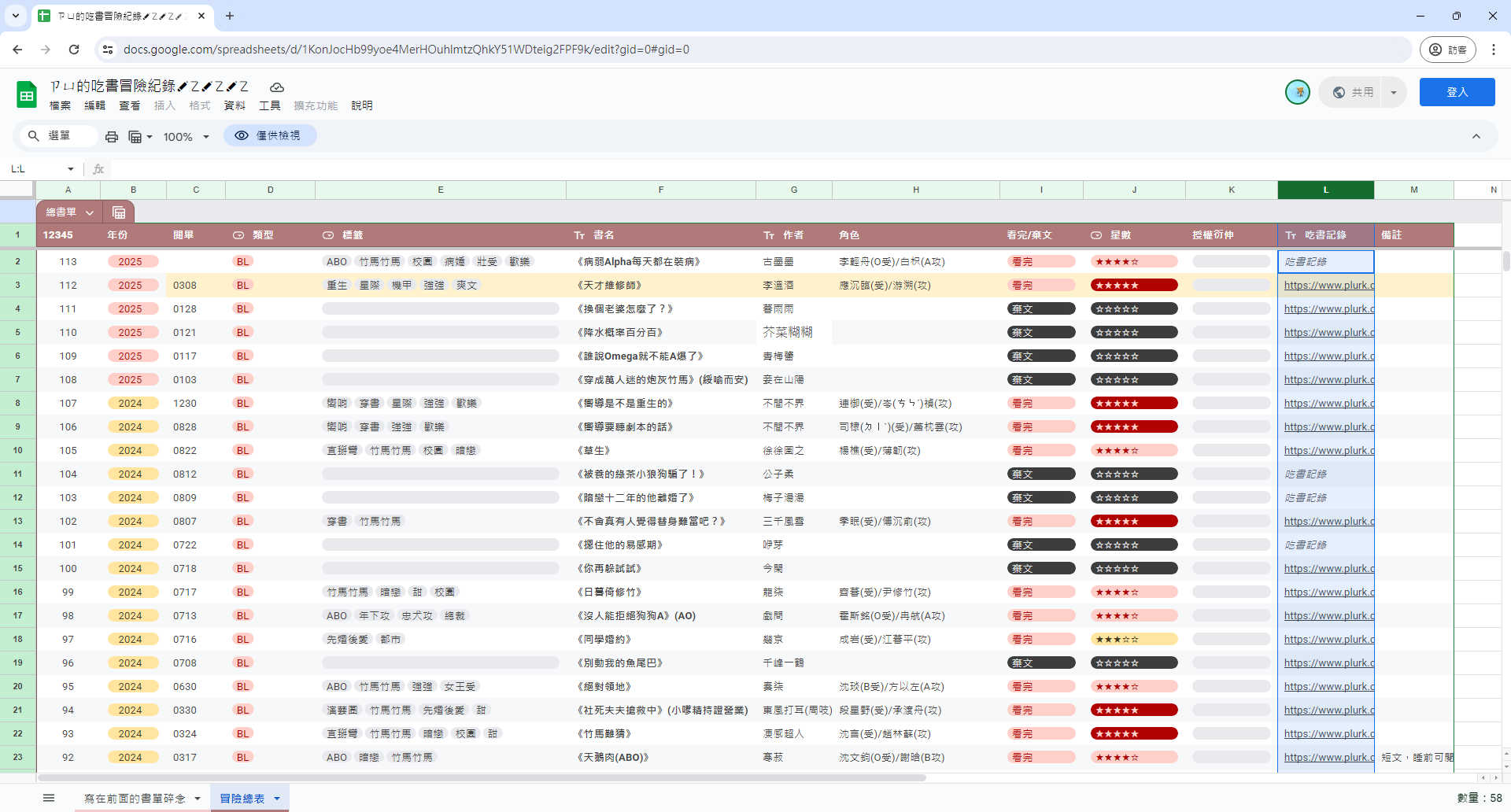Screen dimensions: 1511x812
Task: Open the 查看 menu
Action: tap(129, 105)
